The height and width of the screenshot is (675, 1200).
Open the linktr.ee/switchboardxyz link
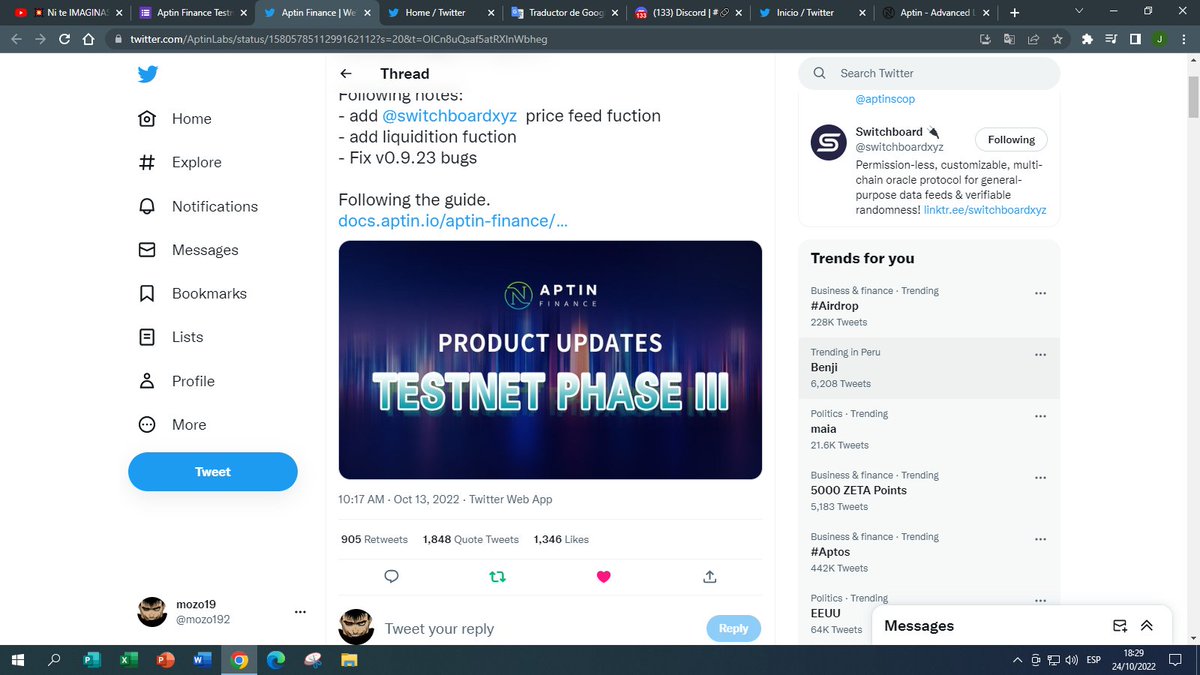pyautogui.click(x=984, y=210)
